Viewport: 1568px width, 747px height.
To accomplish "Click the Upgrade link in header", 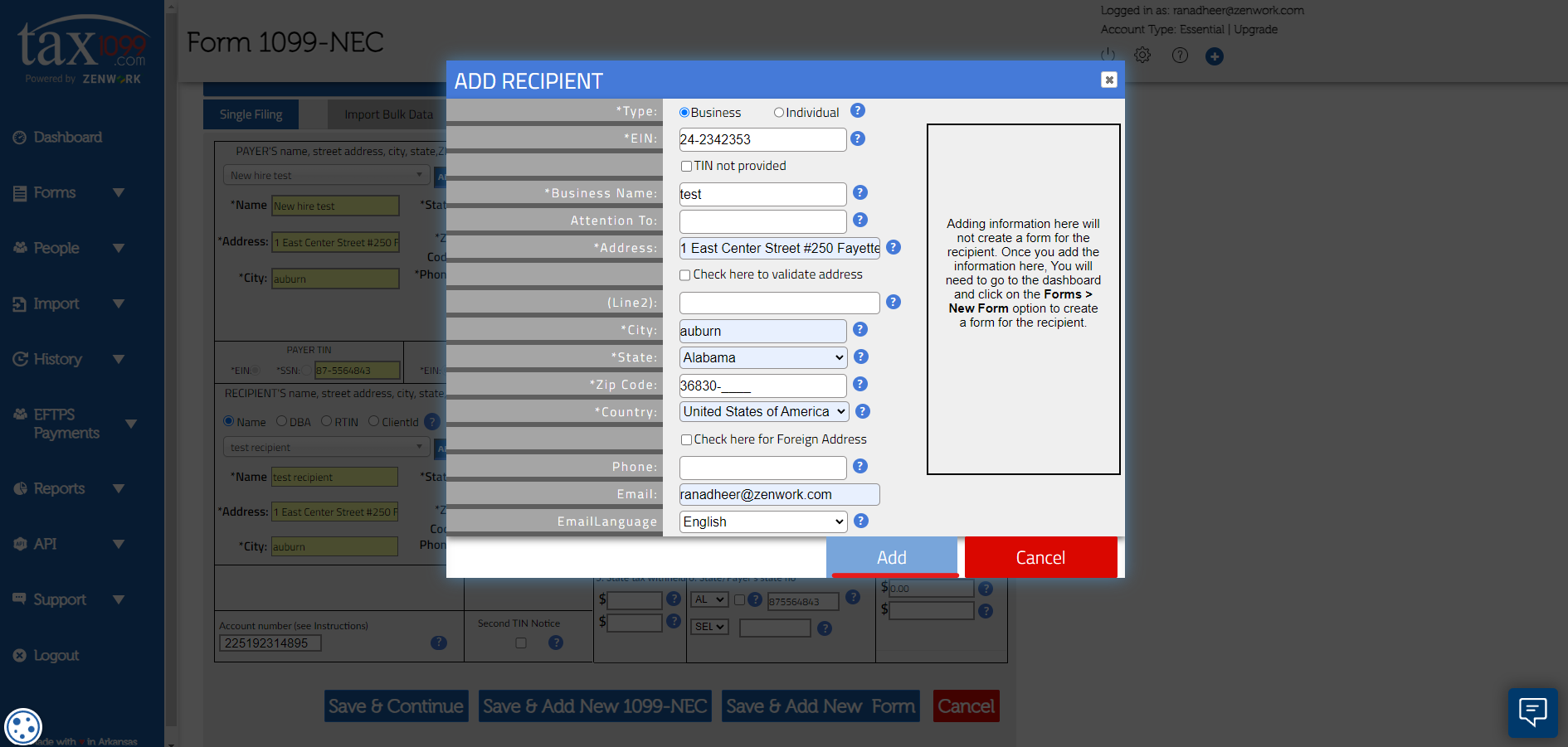I will pyautogui.click(x=1255, y=29).
